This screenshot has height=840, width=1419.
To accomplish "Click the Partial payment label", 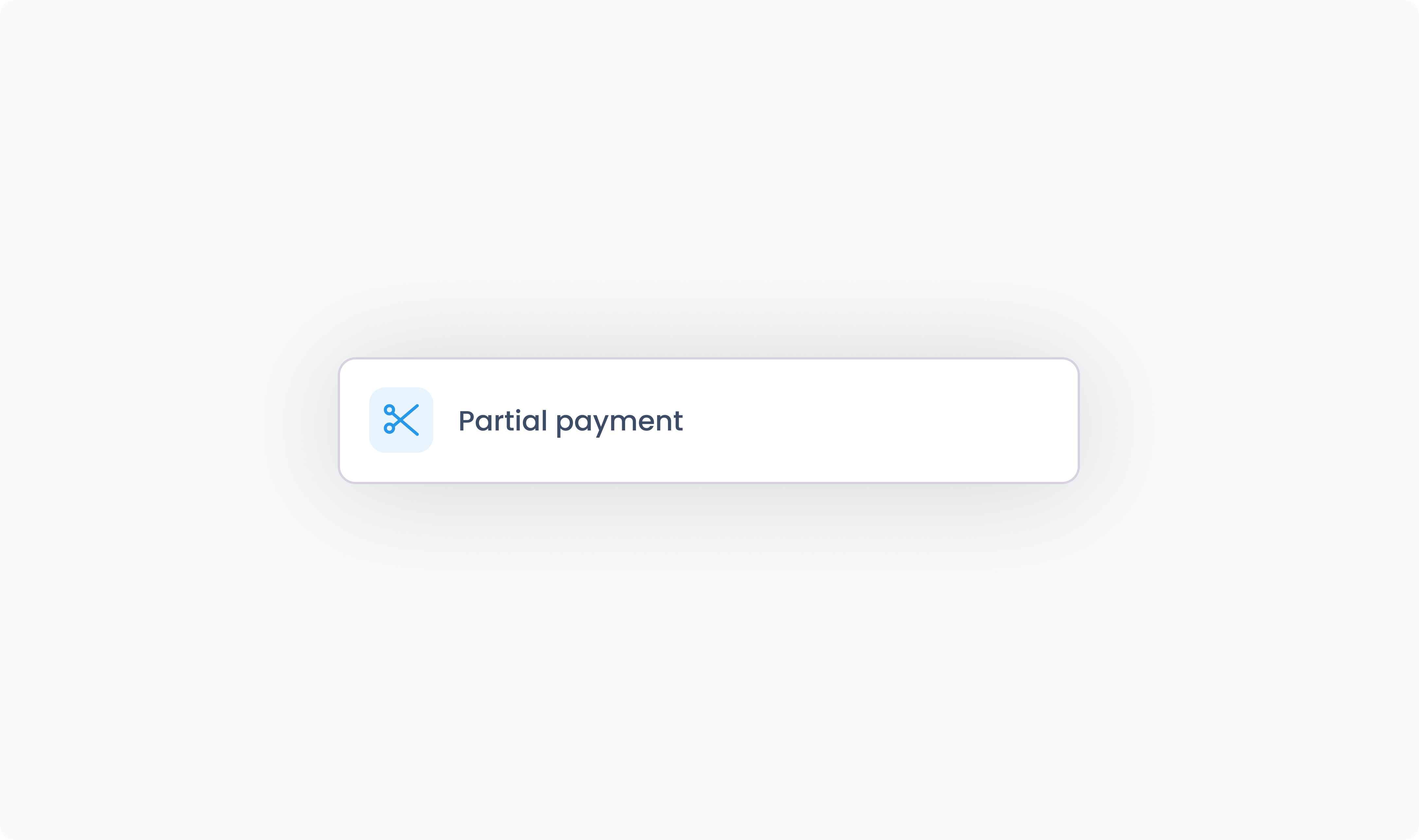I will click(571, 422).
